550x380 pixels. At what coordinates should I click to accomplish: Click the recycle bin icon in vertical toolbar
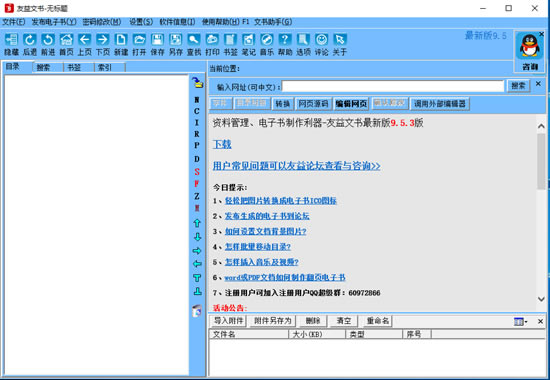197,311
